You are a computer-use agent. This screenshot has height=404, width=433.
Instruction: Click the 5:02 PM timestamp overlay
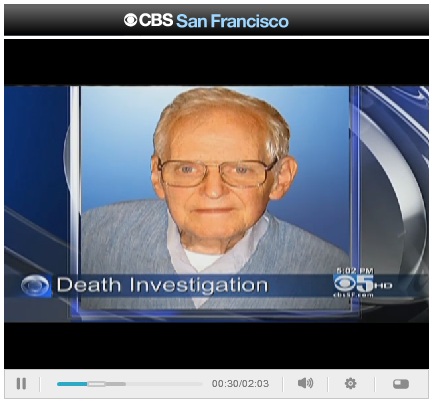tap(355, 270)
